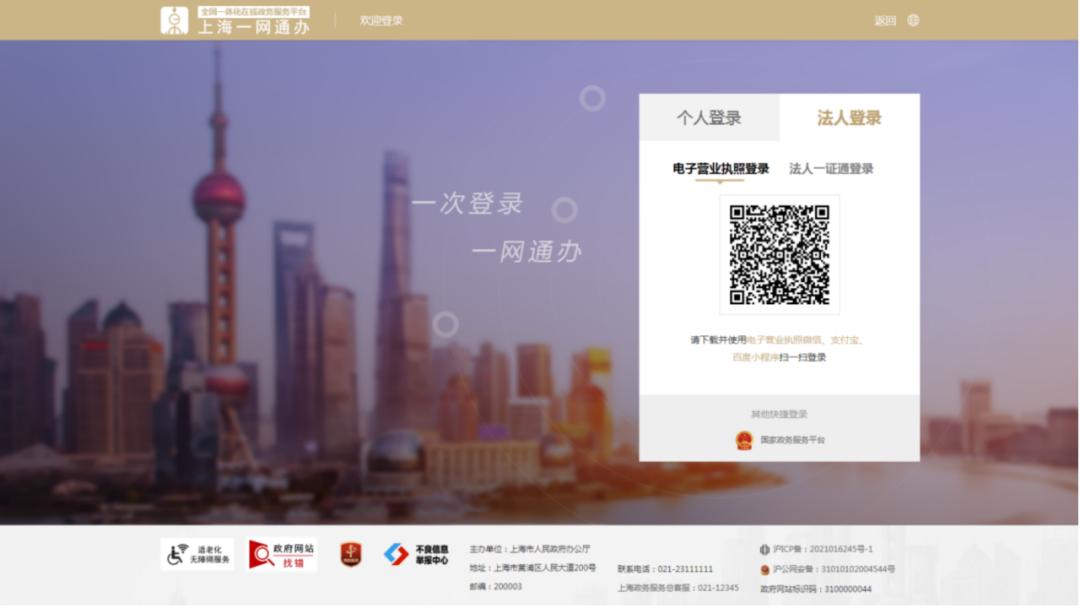Switch to the 个人登录 tab
This screenshot has height=608, width=1080.
[709, 118]
